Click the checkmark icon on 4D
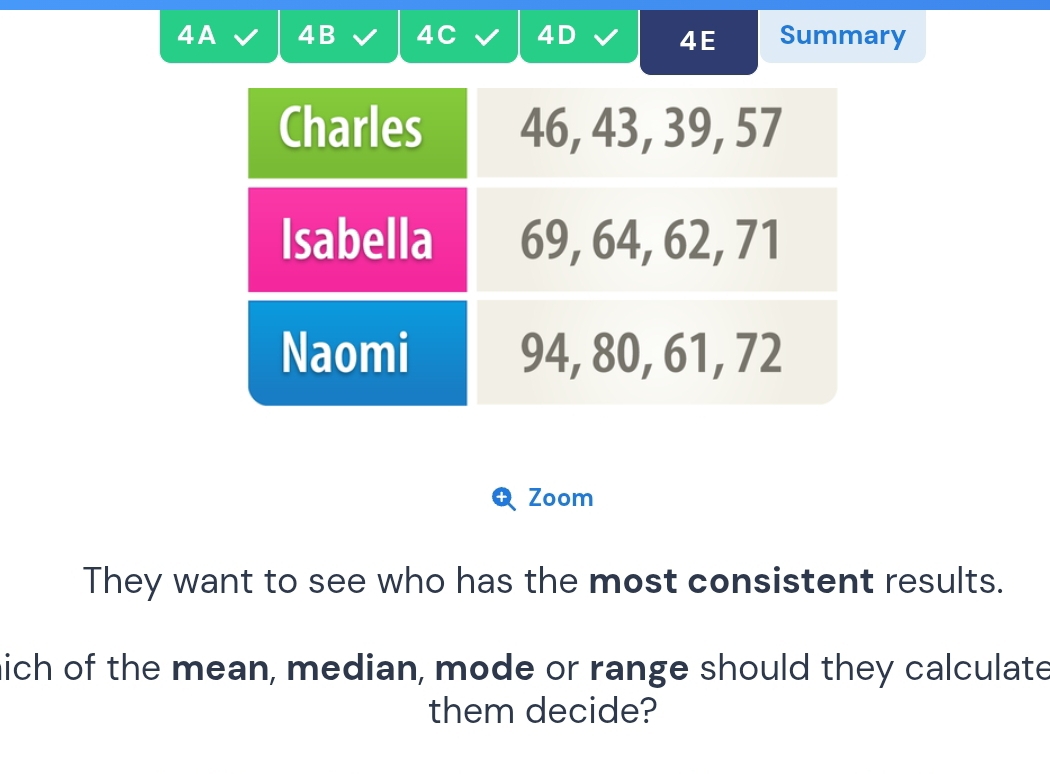The width and height of the screenshot is (1050, 774). click(606, 38)
